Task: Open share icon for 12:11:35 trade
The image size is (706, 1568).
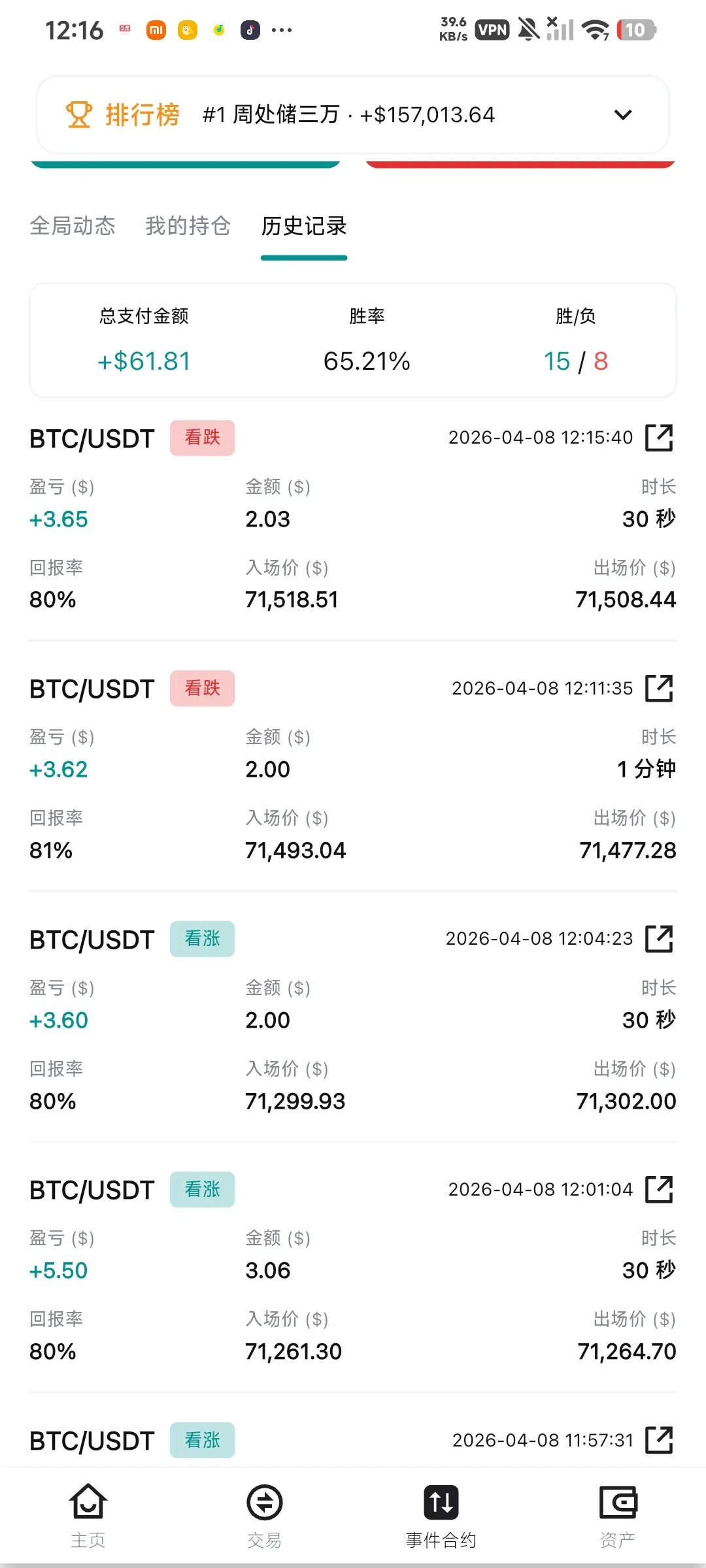Action: (x=659, y=688)
